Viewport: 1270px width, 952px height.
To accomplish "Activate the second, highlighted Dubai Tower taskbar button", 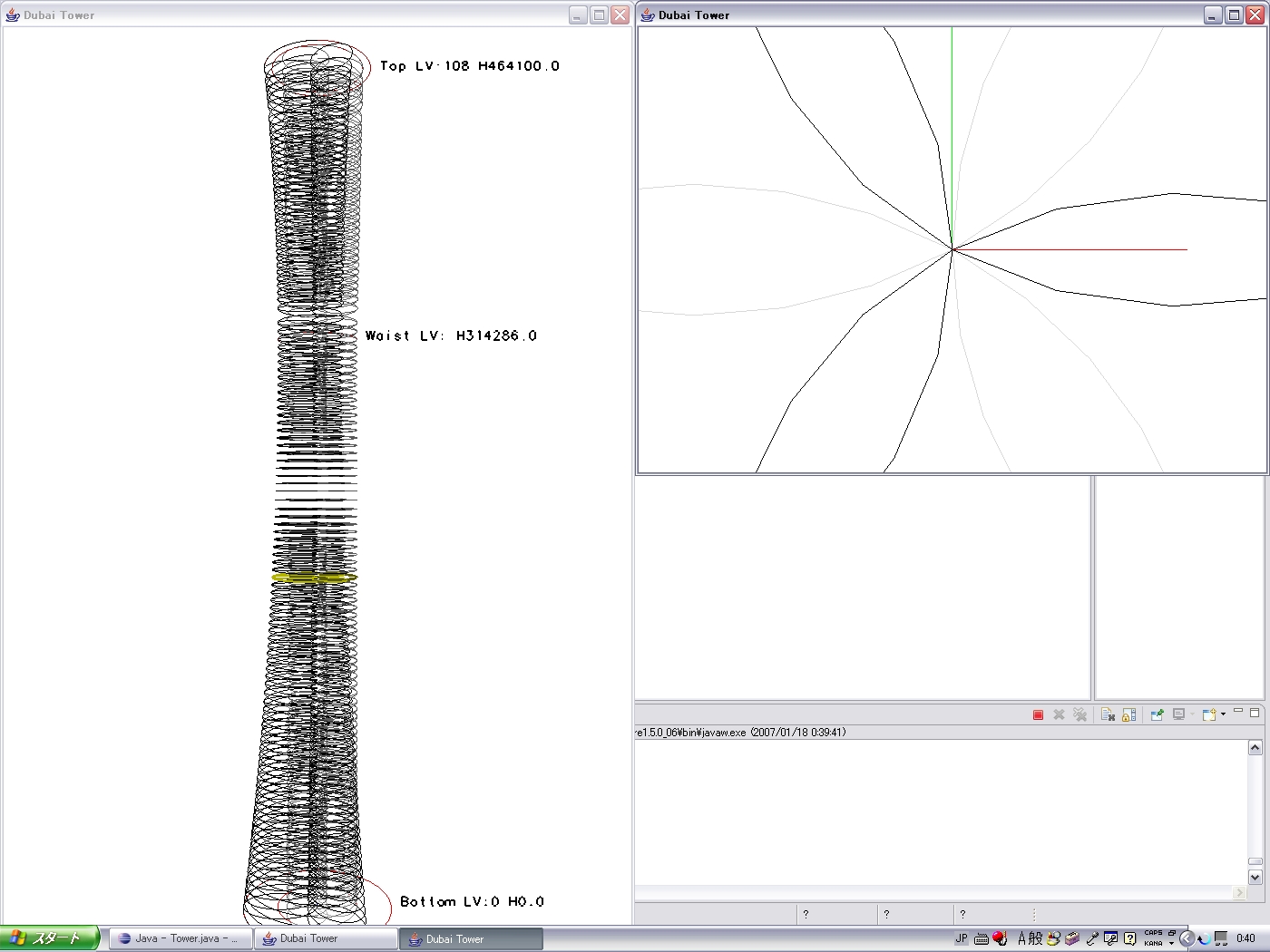I will [471, 938].
